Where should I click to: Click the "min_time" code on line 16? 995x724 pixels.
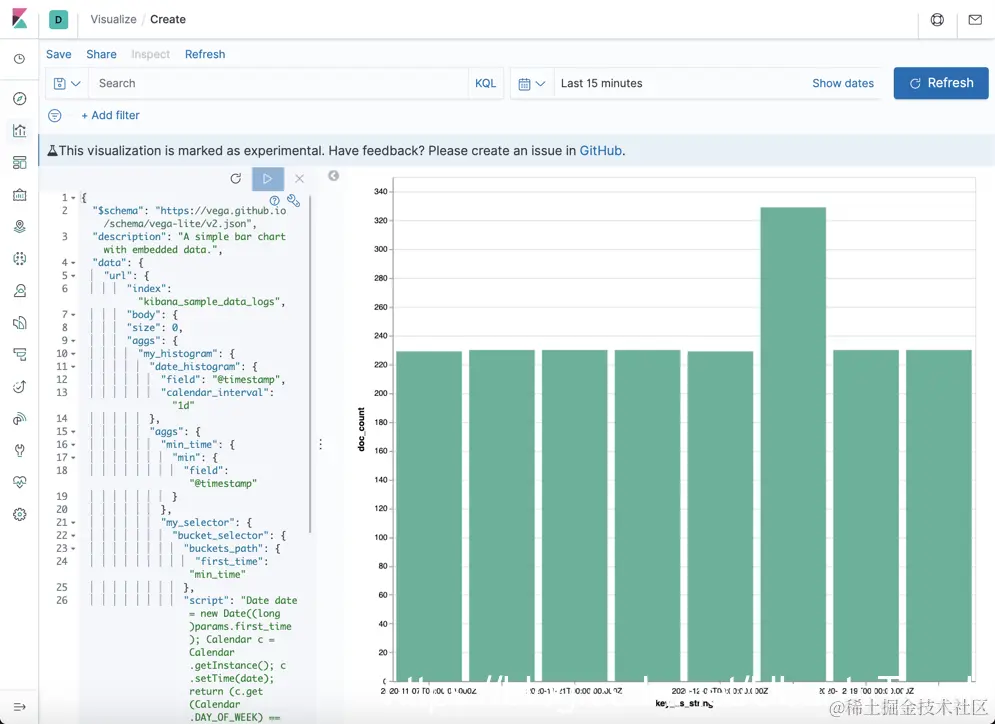[190, 445]
